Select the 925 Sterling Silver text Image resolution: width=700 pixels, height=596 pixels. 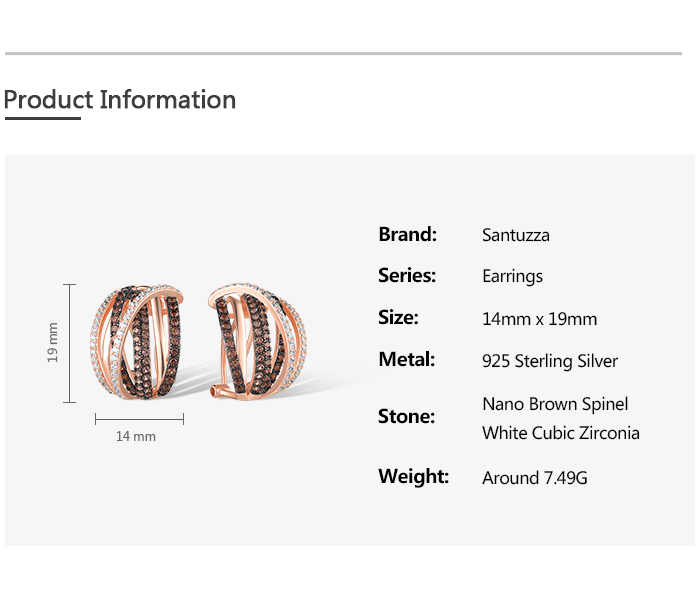tap(550, 361)
